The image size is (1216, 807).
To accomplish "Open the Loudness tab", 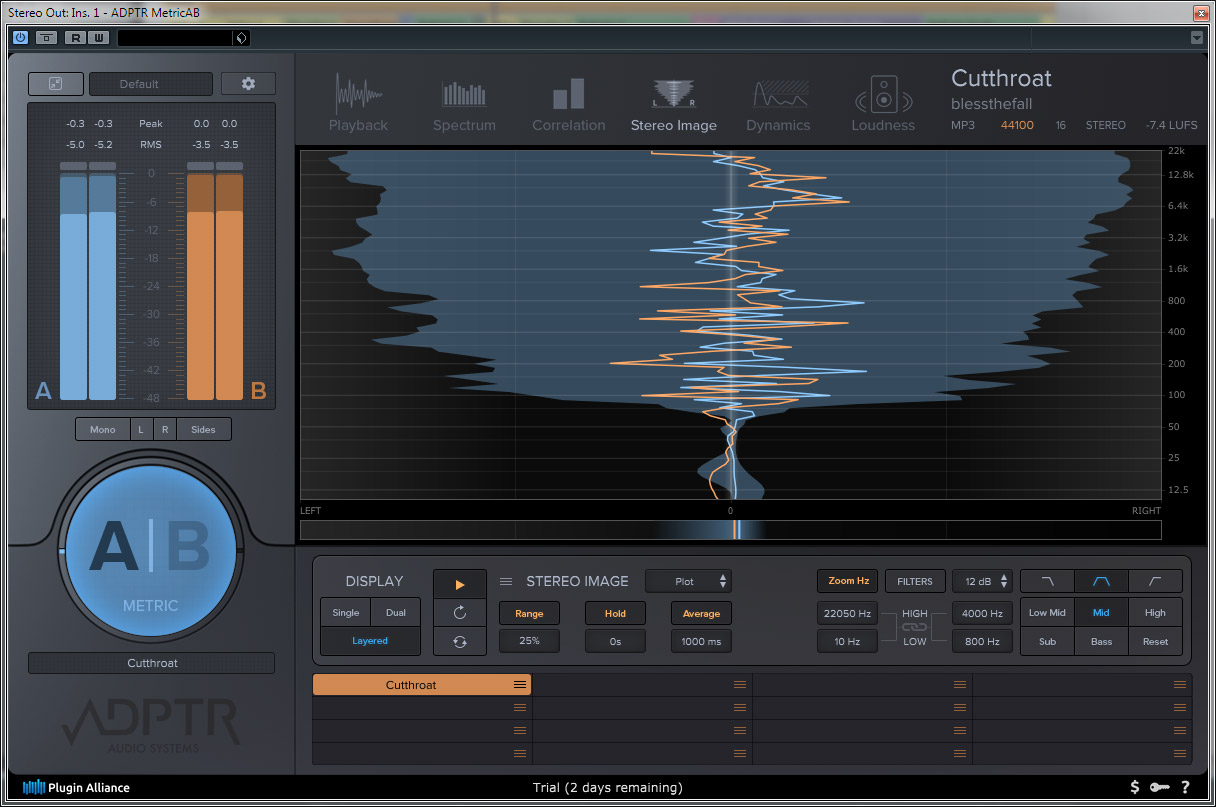I will pyautogui.click(x=883, y=104).
